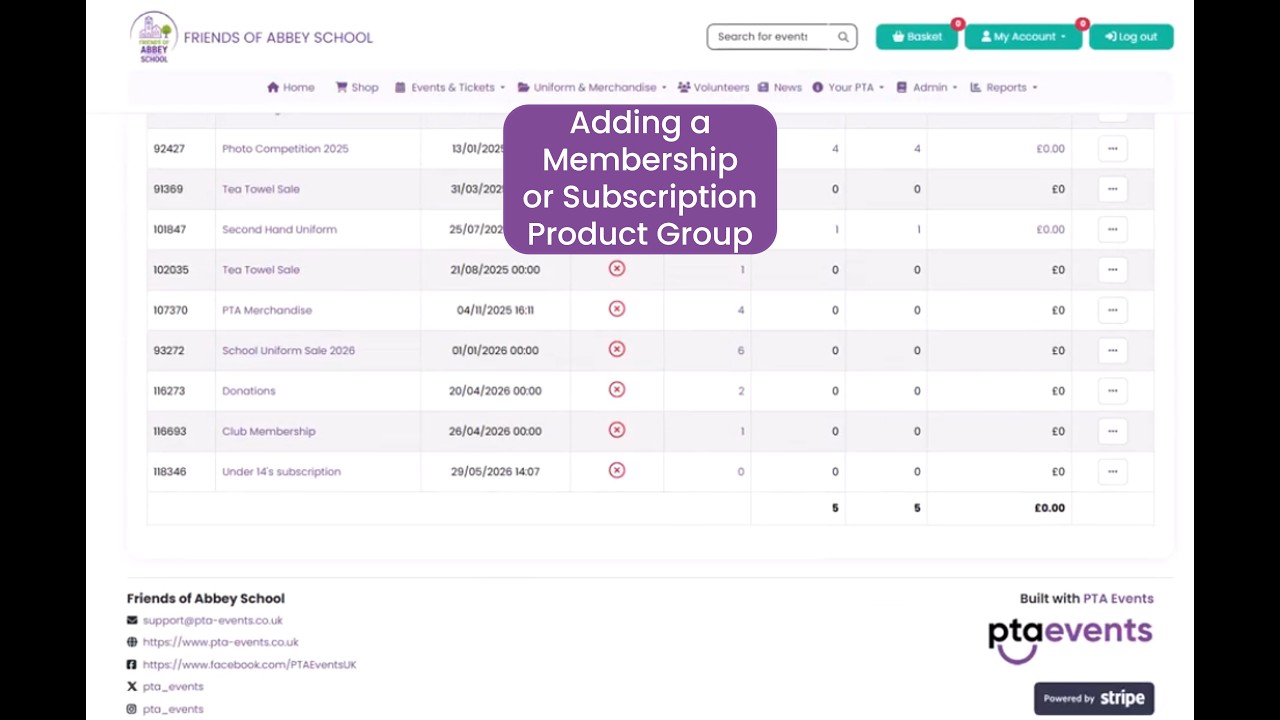Expand the Uniform & Merchandise menu

click(592, 87)
